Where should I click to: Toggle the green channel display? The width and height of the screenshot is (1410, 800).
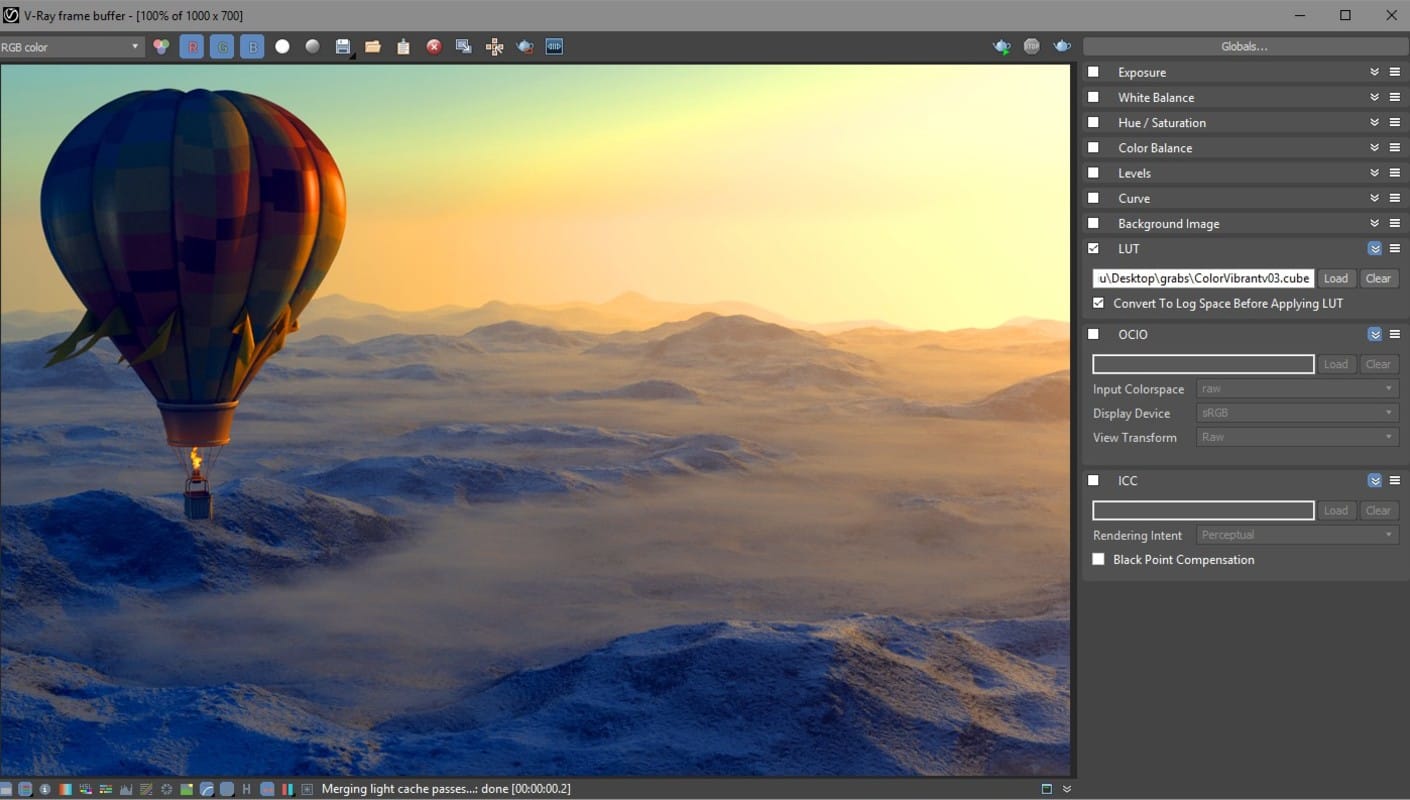point(222,46)
